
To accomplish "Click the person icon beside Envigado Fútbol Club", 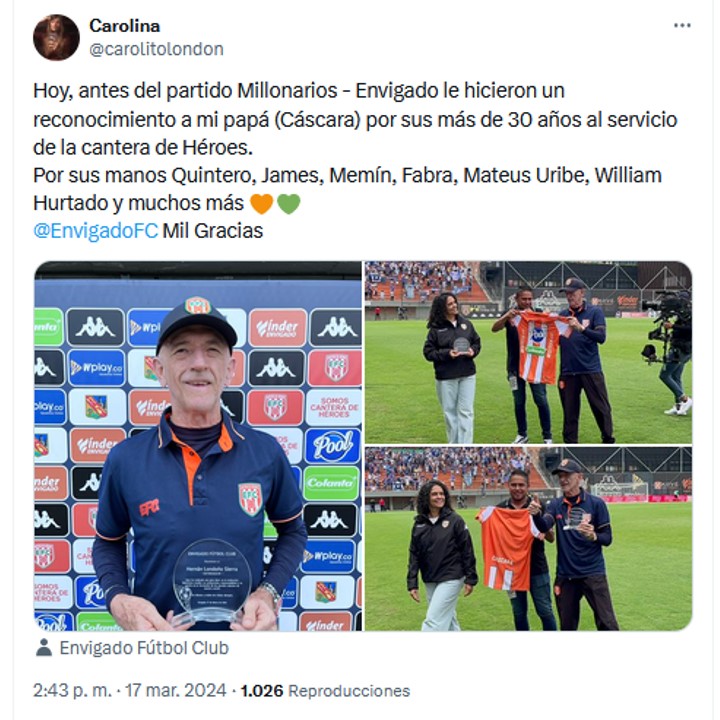I will [44, 648].
